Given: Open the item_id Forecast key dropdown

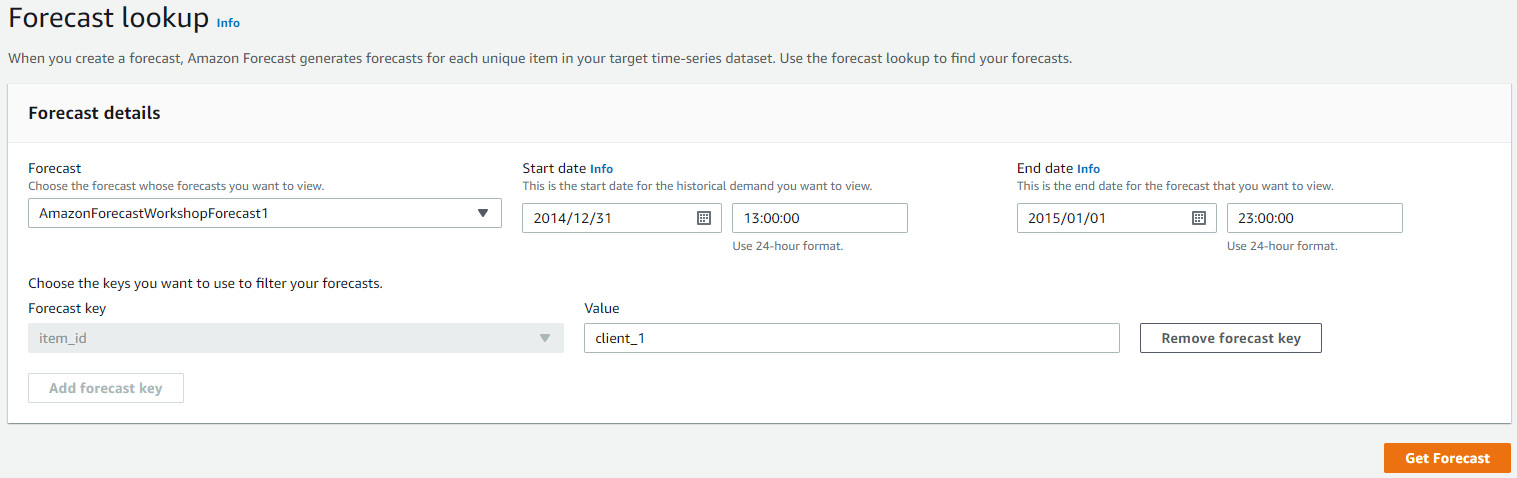Looking at the screenshot, I should click(296, 338).
